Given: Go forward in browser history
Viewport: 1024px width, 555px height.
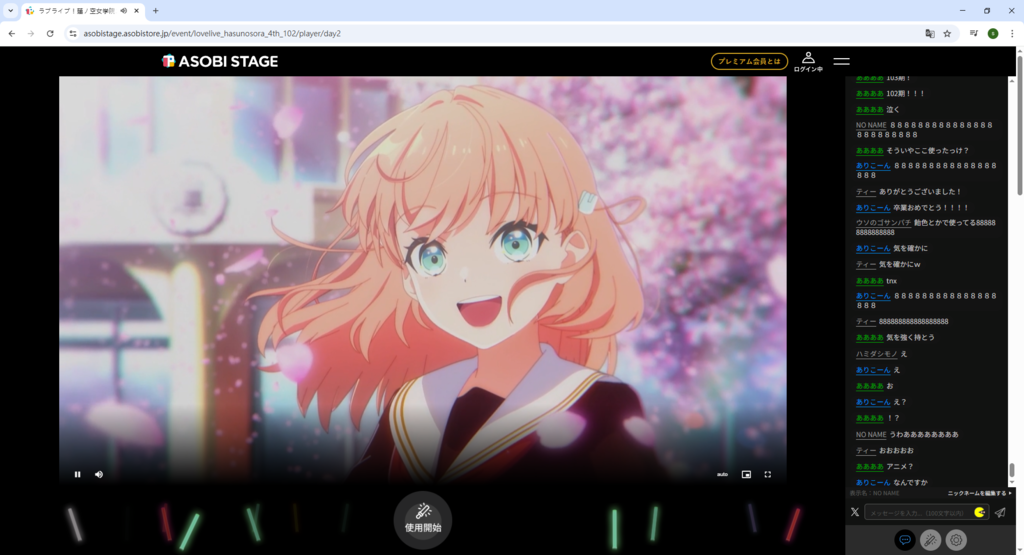Looking at the screenshot, I should pos(31,33).
